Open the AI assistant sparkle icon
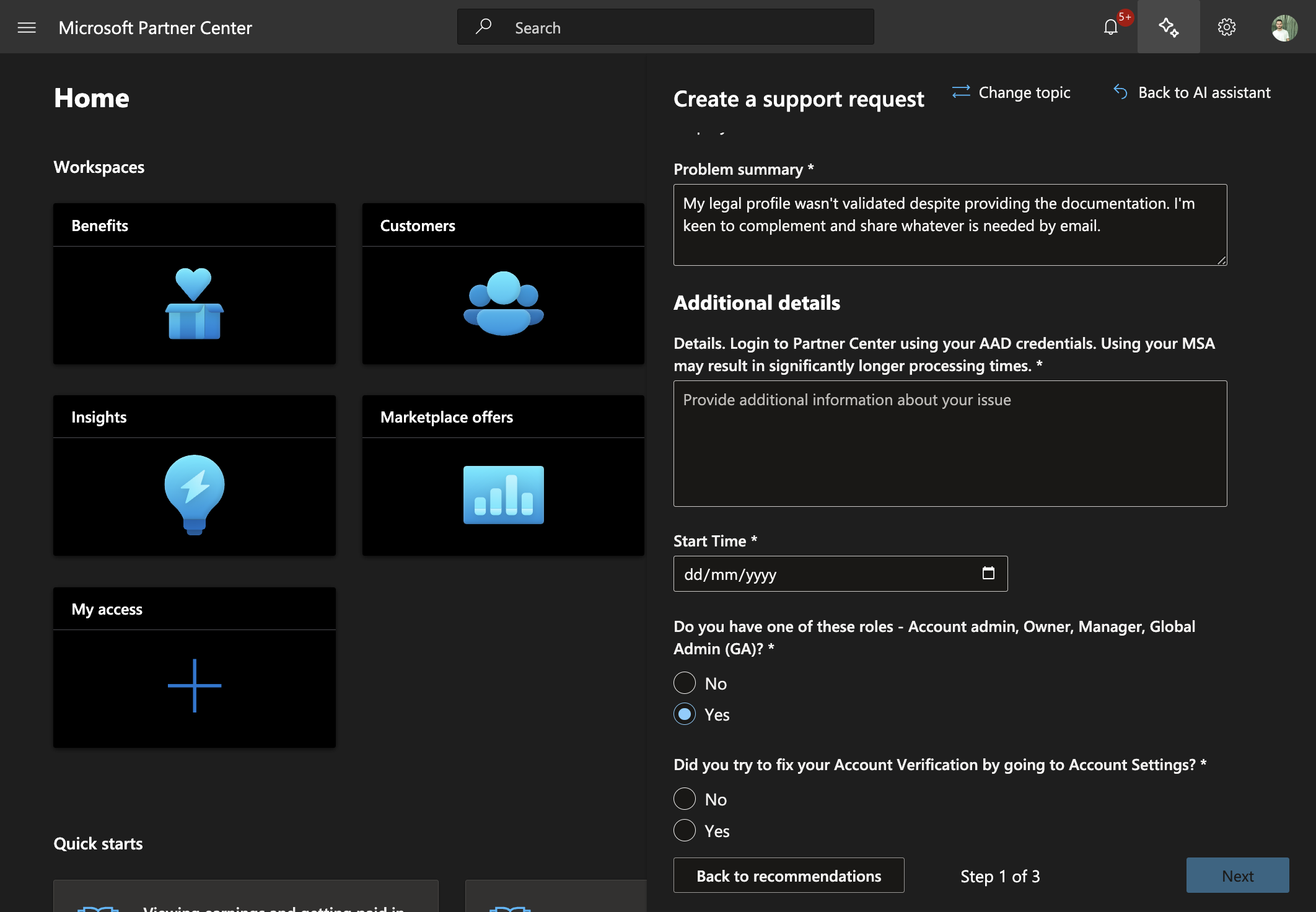The width and height of the screenshot is (1316, 912). [x=1169, y=27]
